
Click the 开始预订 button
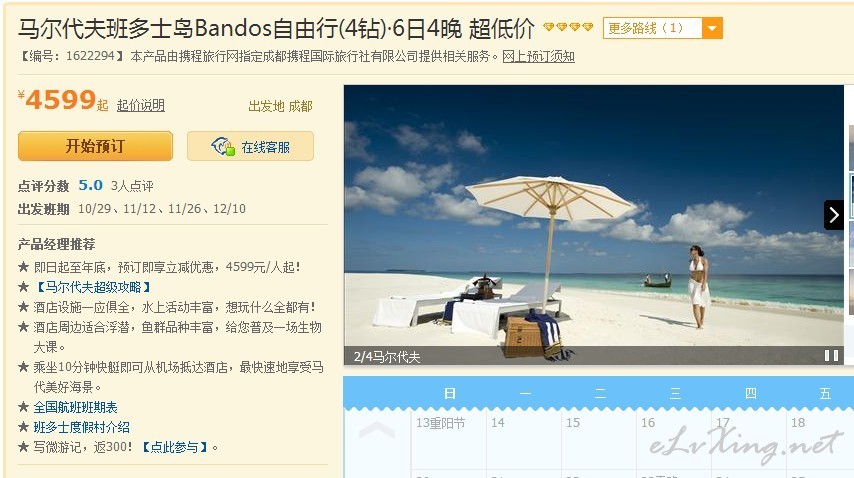[x=95, y=146]
